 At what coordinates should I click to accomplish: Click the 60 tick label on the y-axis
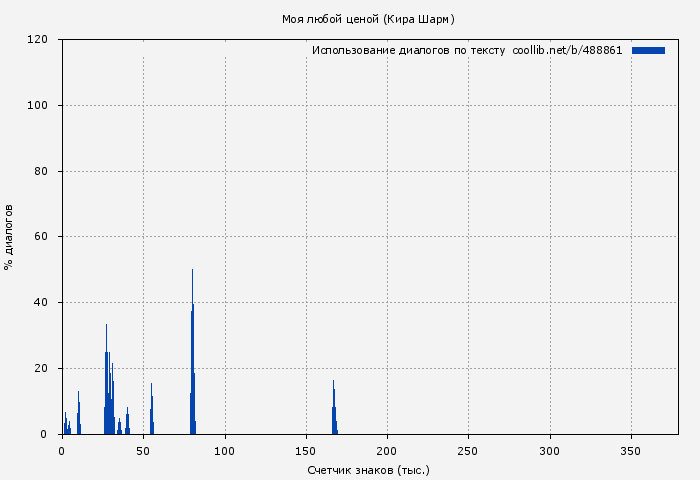point(41,237)
